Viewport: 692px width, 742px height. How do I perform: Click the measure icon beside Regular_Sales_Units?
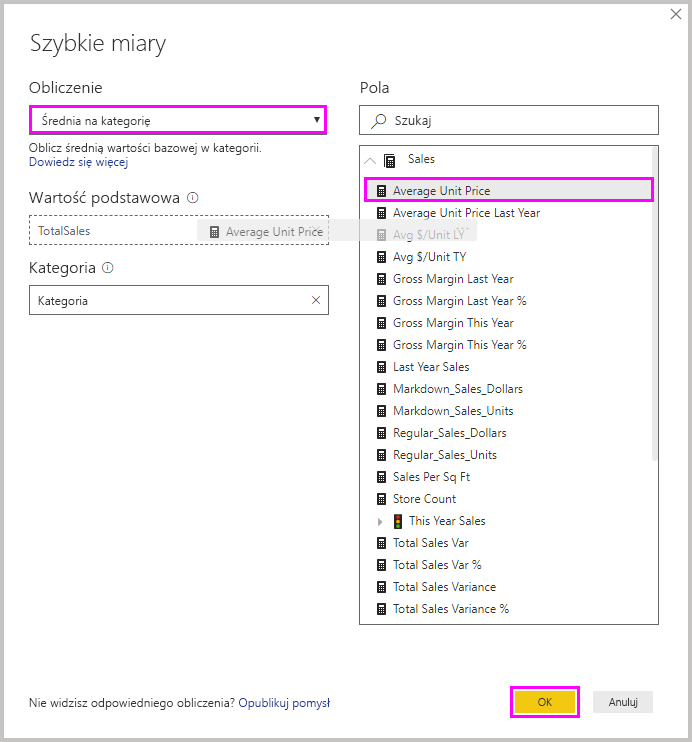tap(381, 455)
